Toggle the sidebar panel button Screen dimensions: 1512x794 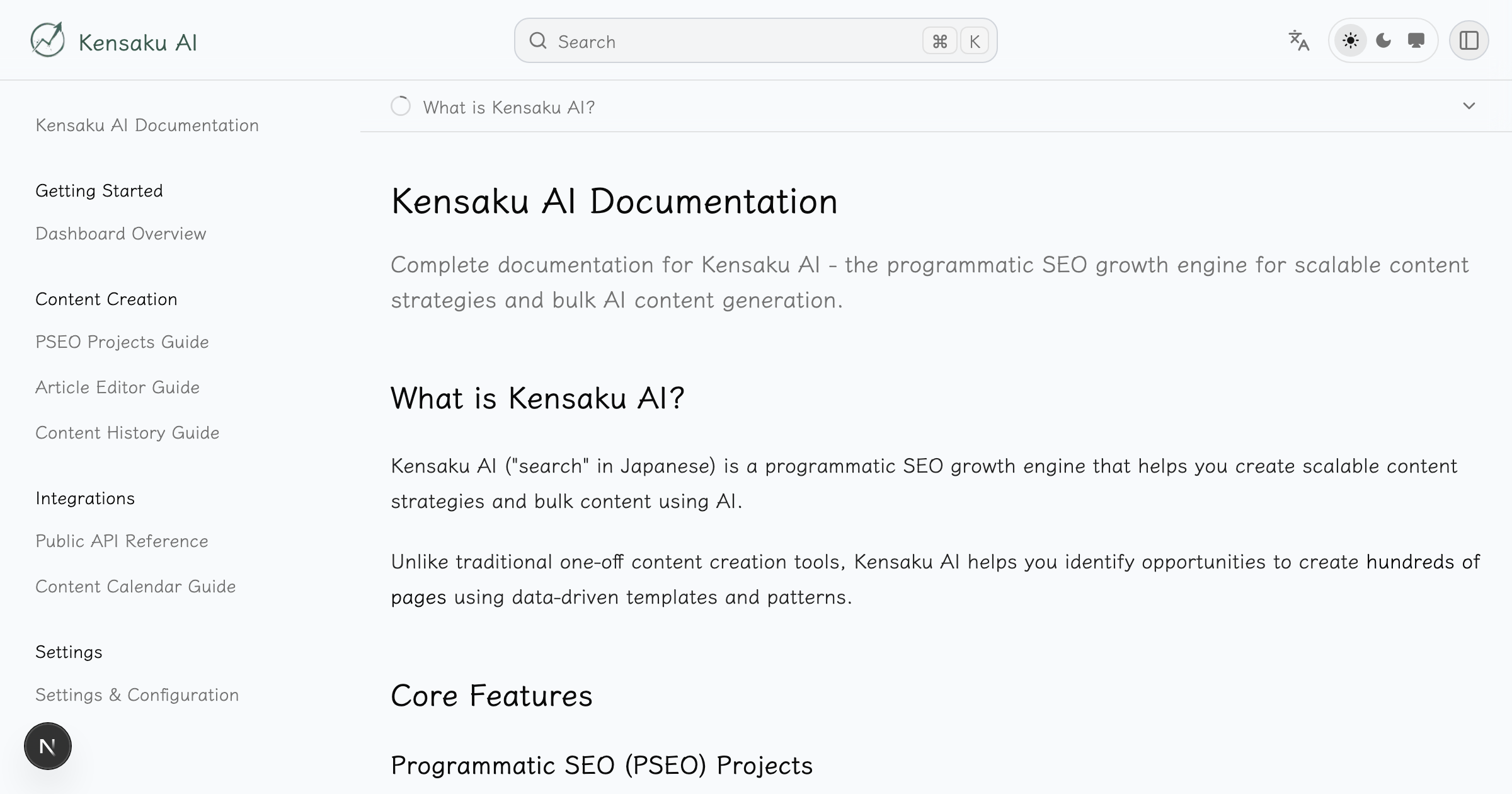coord(1469,40)
